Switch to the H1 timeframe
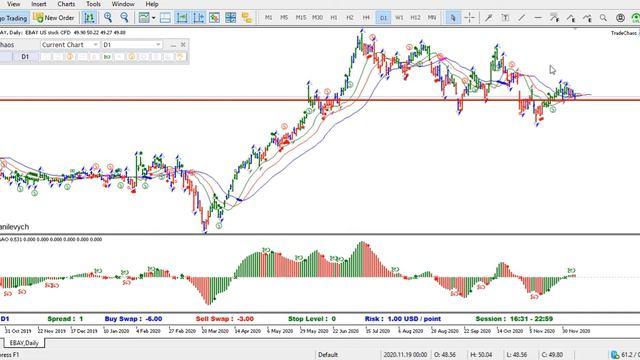This screenshot has width=640, height=360. click(333, 18)
